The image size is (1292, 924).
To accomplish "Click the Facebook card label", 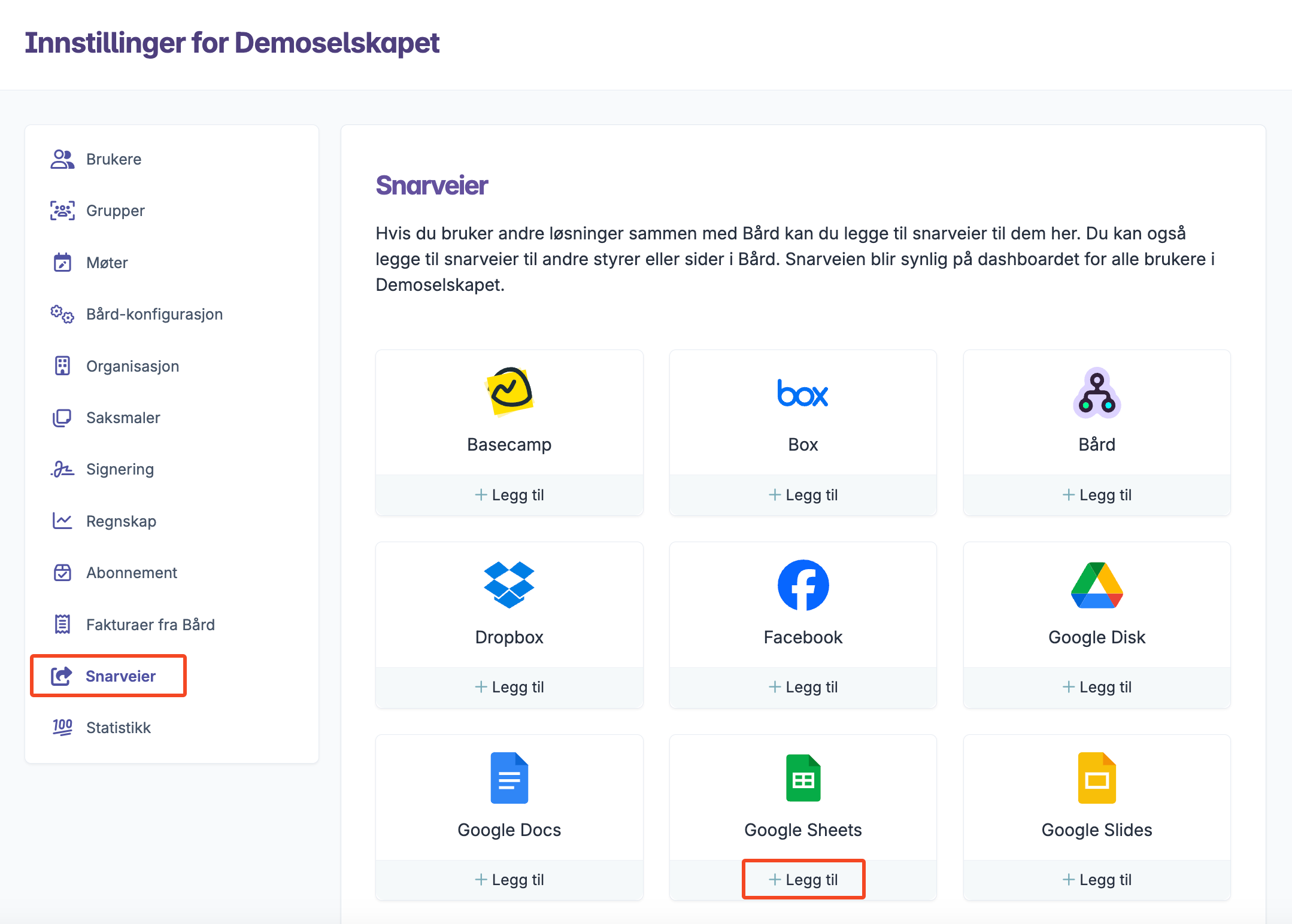I will coord(803,637).
